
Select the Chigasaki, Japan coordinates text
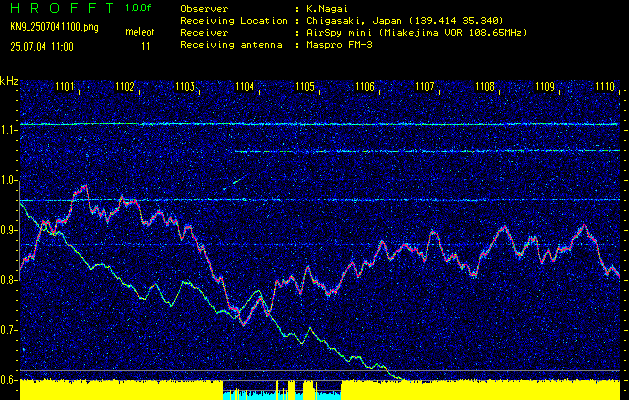[404, 21]
